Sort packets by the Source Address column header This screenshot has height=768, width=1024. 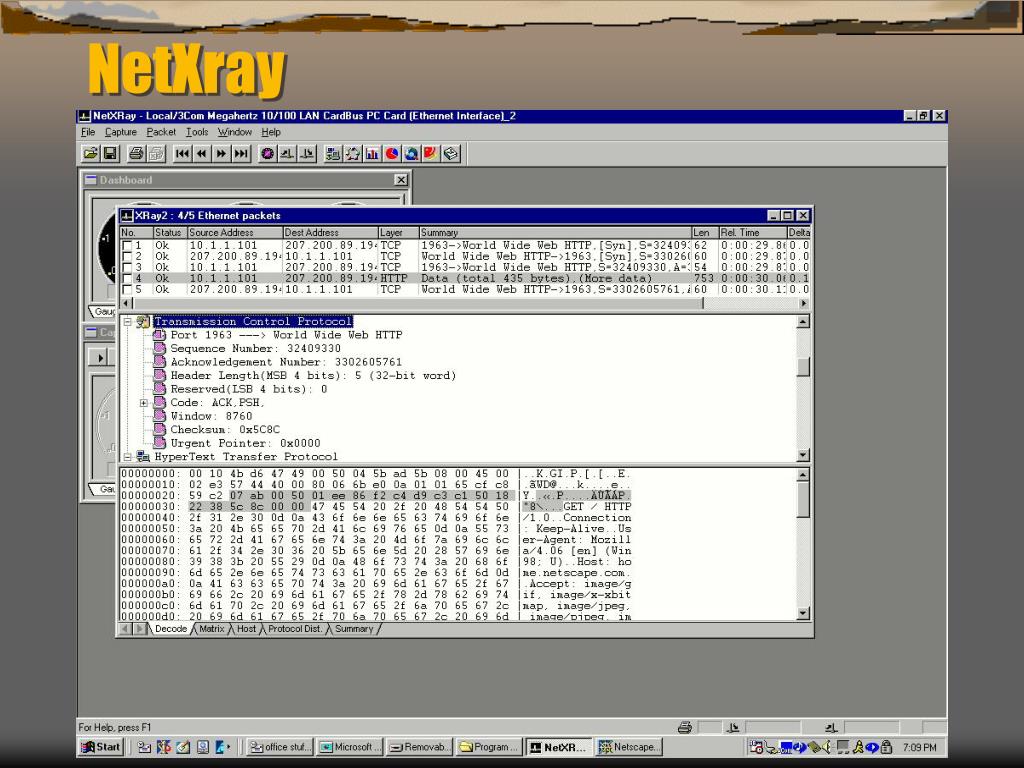[x=234, y=232]
